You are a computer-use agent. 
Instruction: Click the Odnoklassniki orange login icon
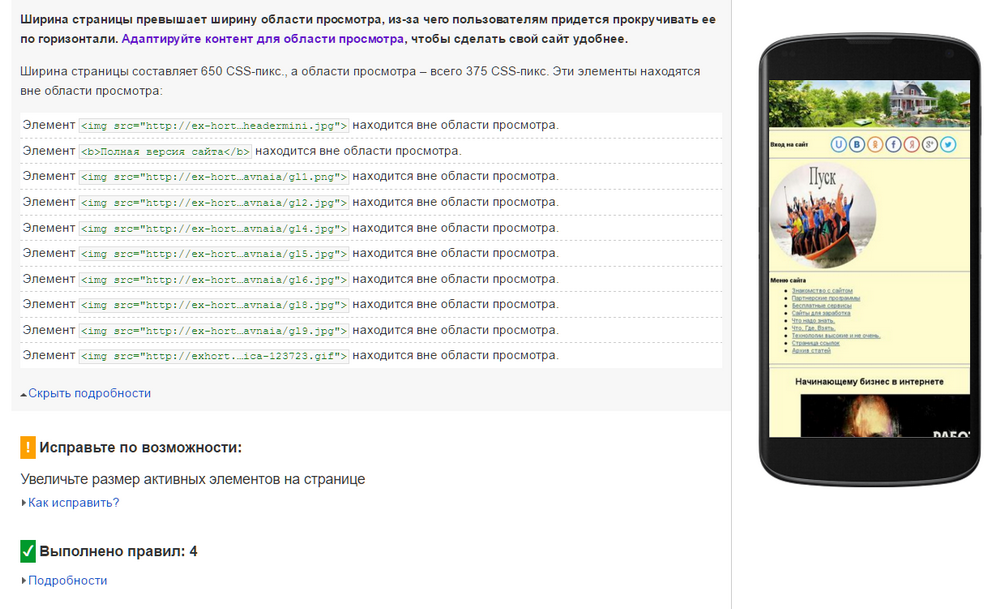coord(876,145)
